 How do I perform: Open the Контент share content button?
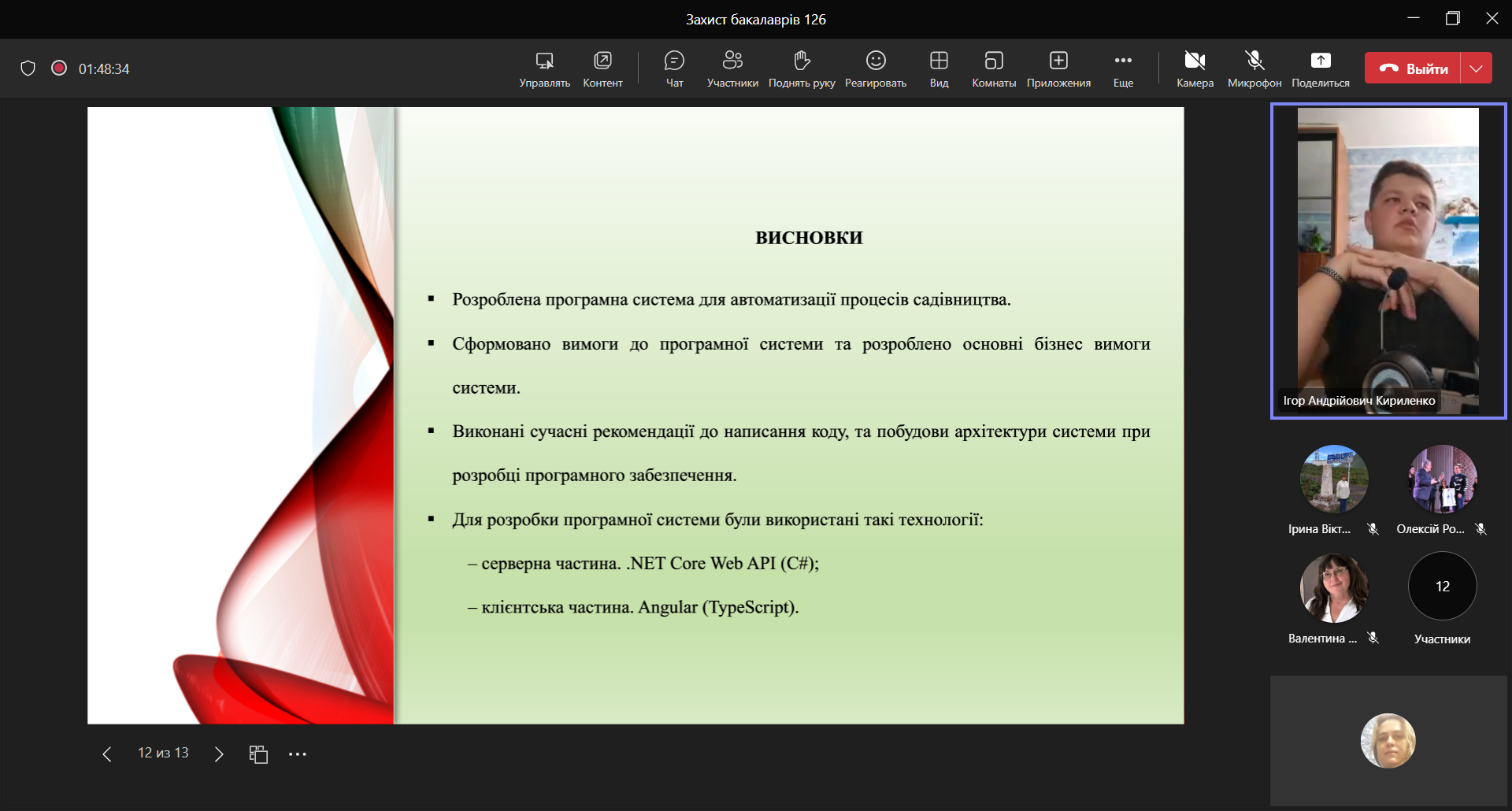coord(602,69)
